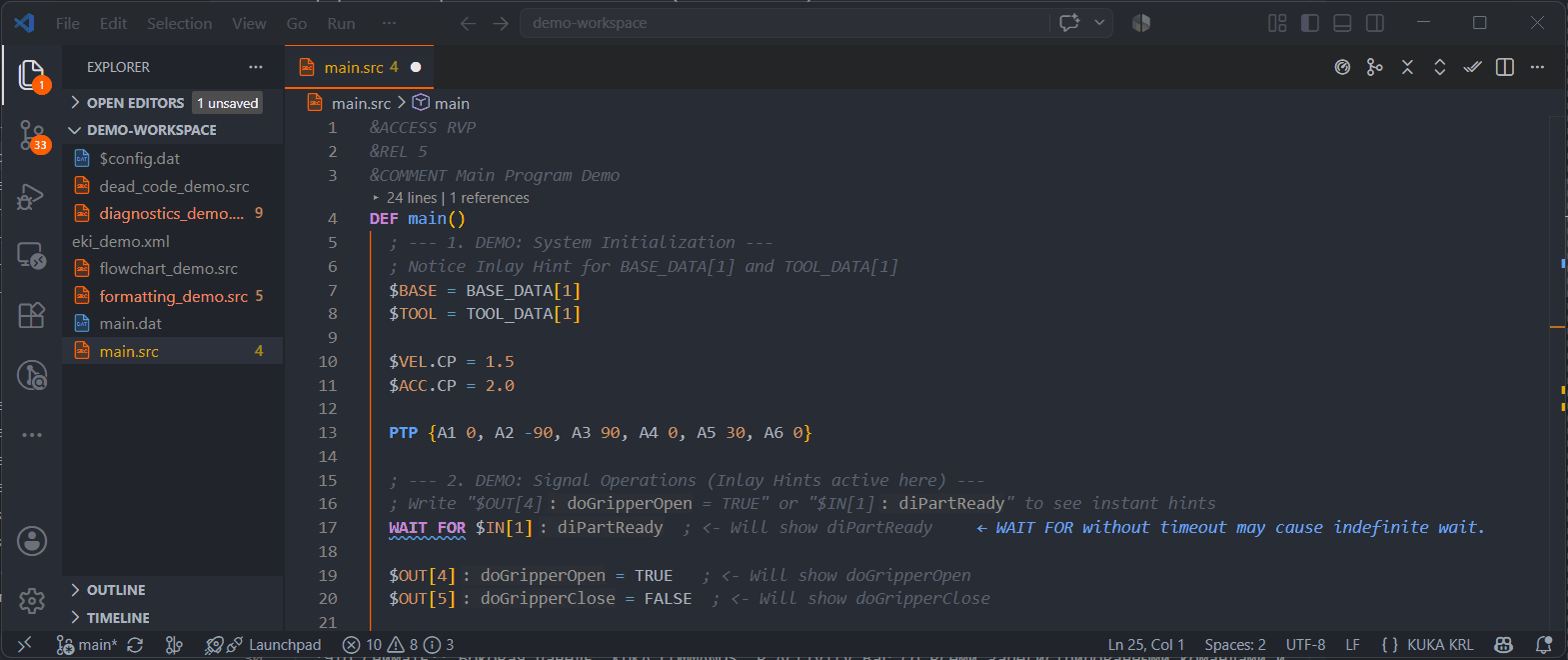Open the Accounts menu icon
1568x660 pixels.
coord(31,541)
